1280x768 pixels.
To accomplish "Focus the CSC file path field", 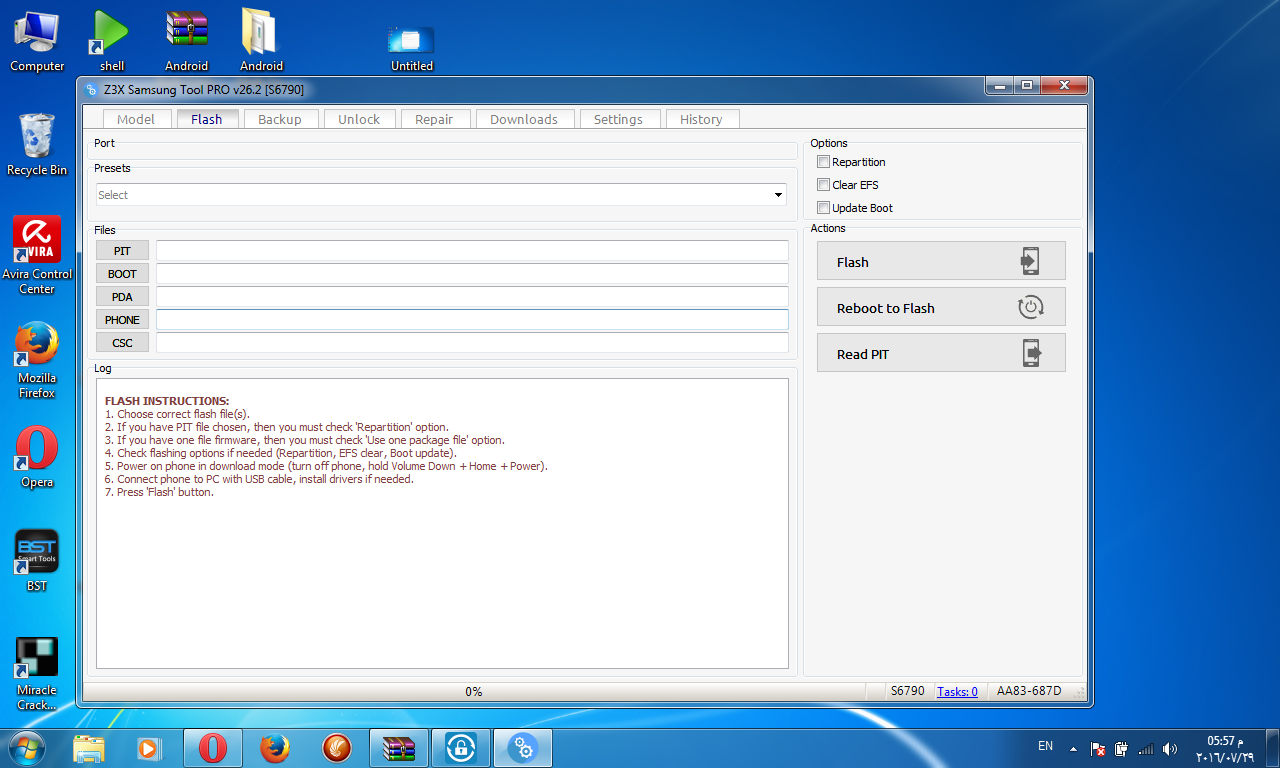I will point(472,343).
